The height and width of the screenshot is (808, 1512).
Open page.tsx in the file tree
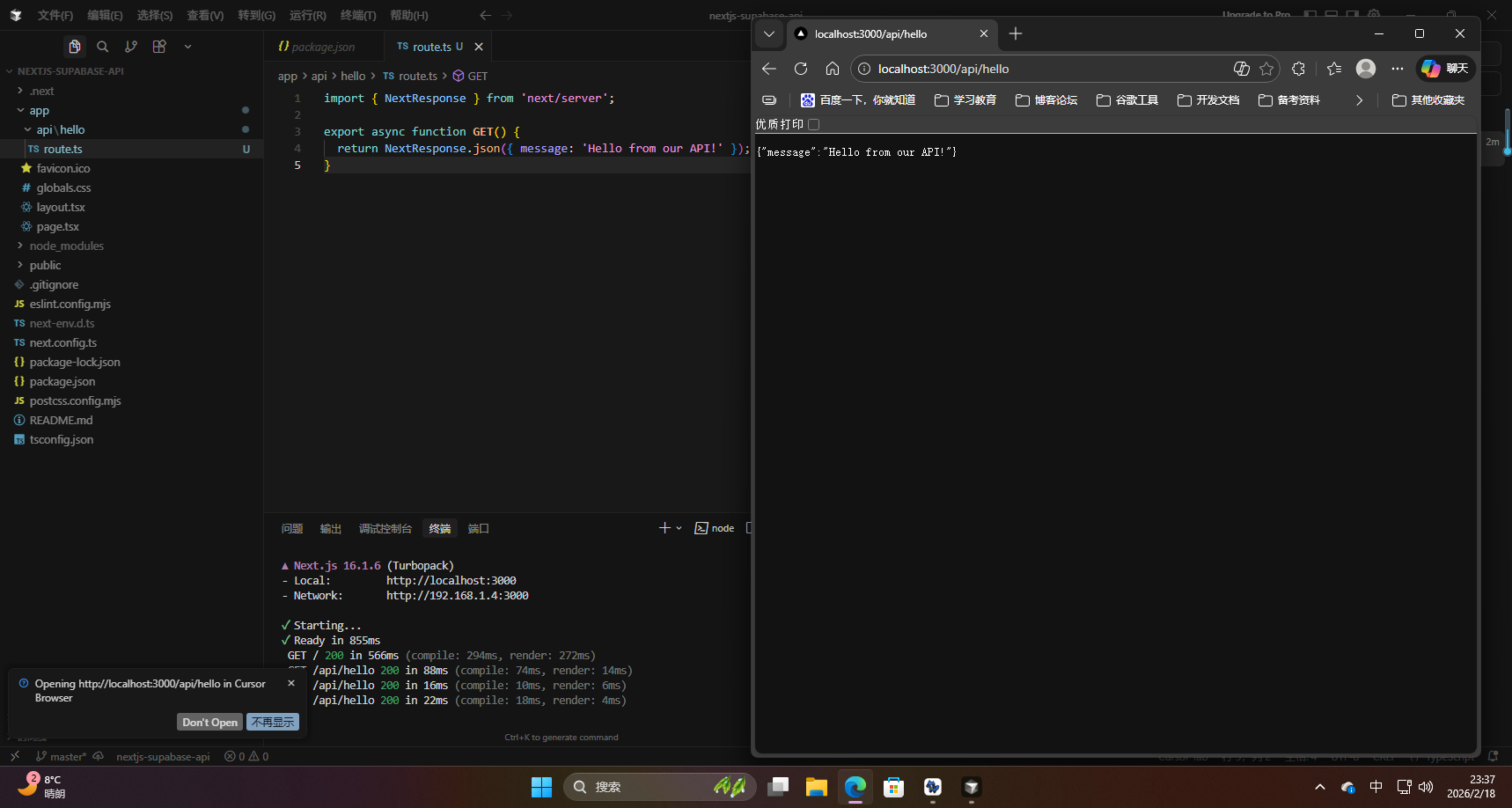(57, 226)
